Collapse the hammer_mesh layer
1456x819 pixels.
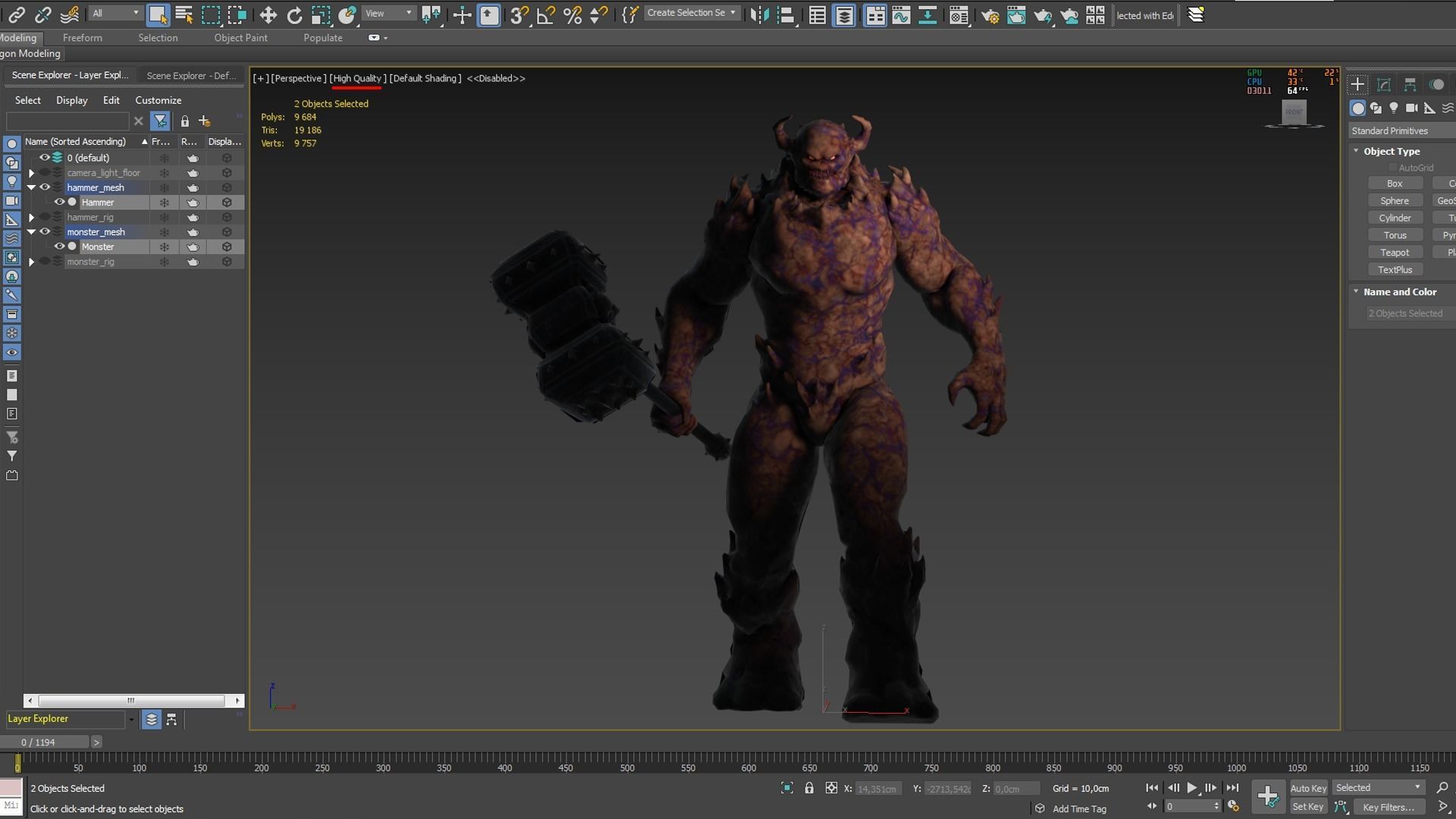click(x=31, y=187)
